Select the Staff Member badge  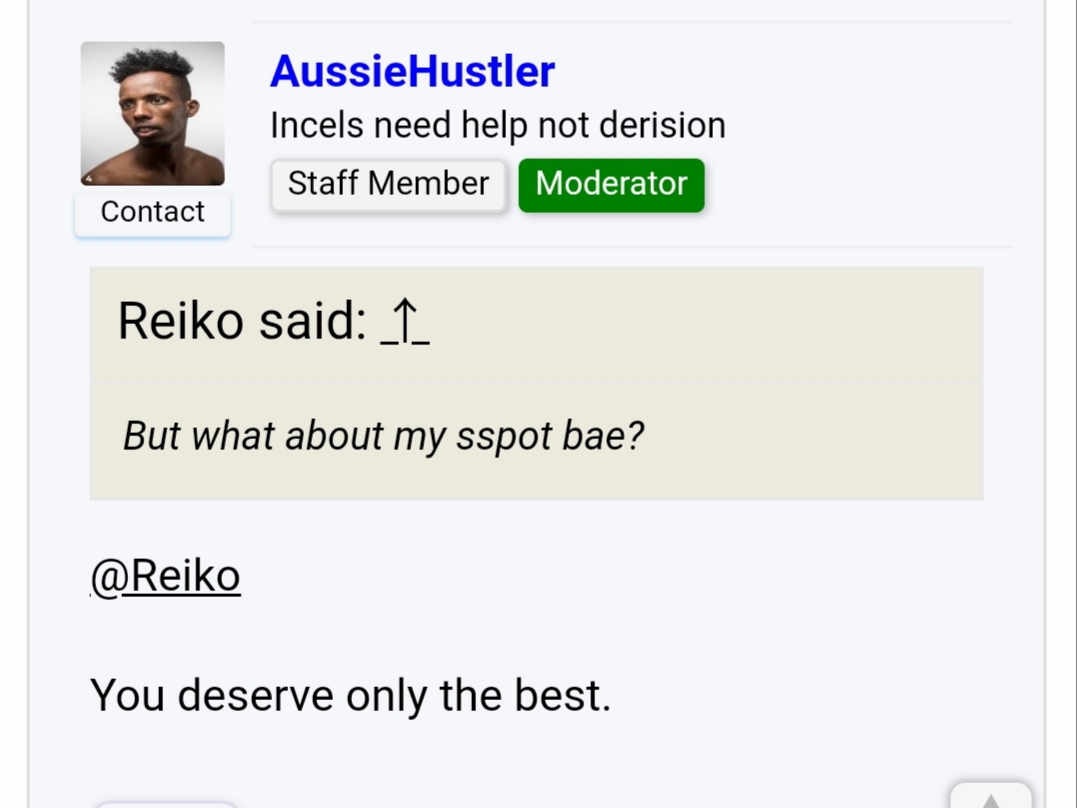coord(389,185)
